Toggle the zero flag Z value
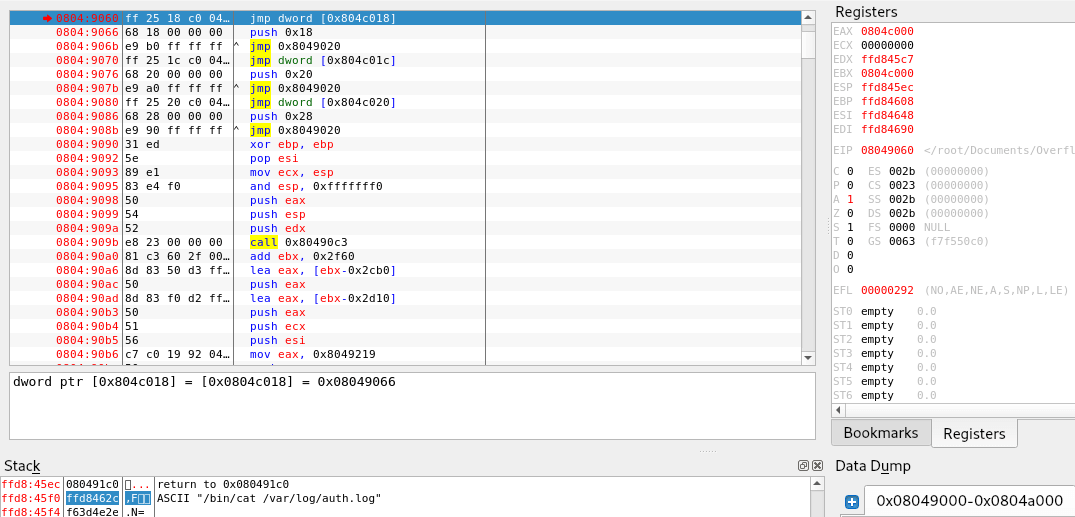This screenshot has height=517, width=1075. tap(850, 213)
